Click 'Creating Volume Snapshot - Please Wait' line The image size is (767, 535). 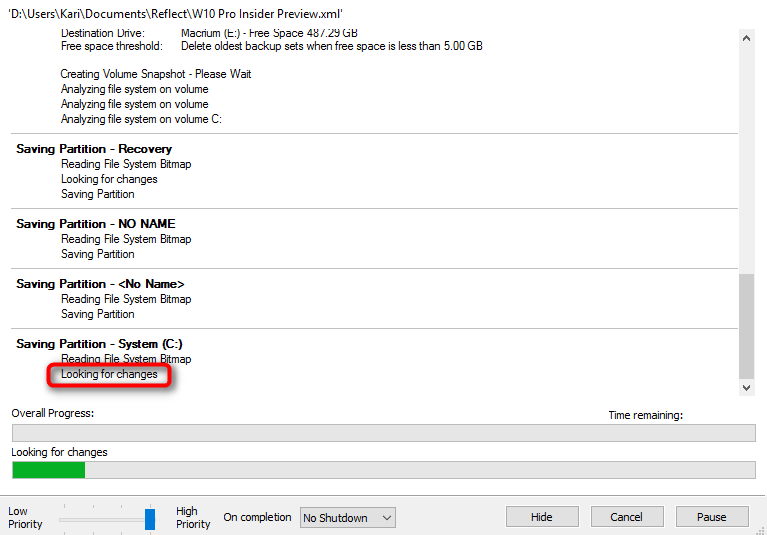click(x=156, y=74)
